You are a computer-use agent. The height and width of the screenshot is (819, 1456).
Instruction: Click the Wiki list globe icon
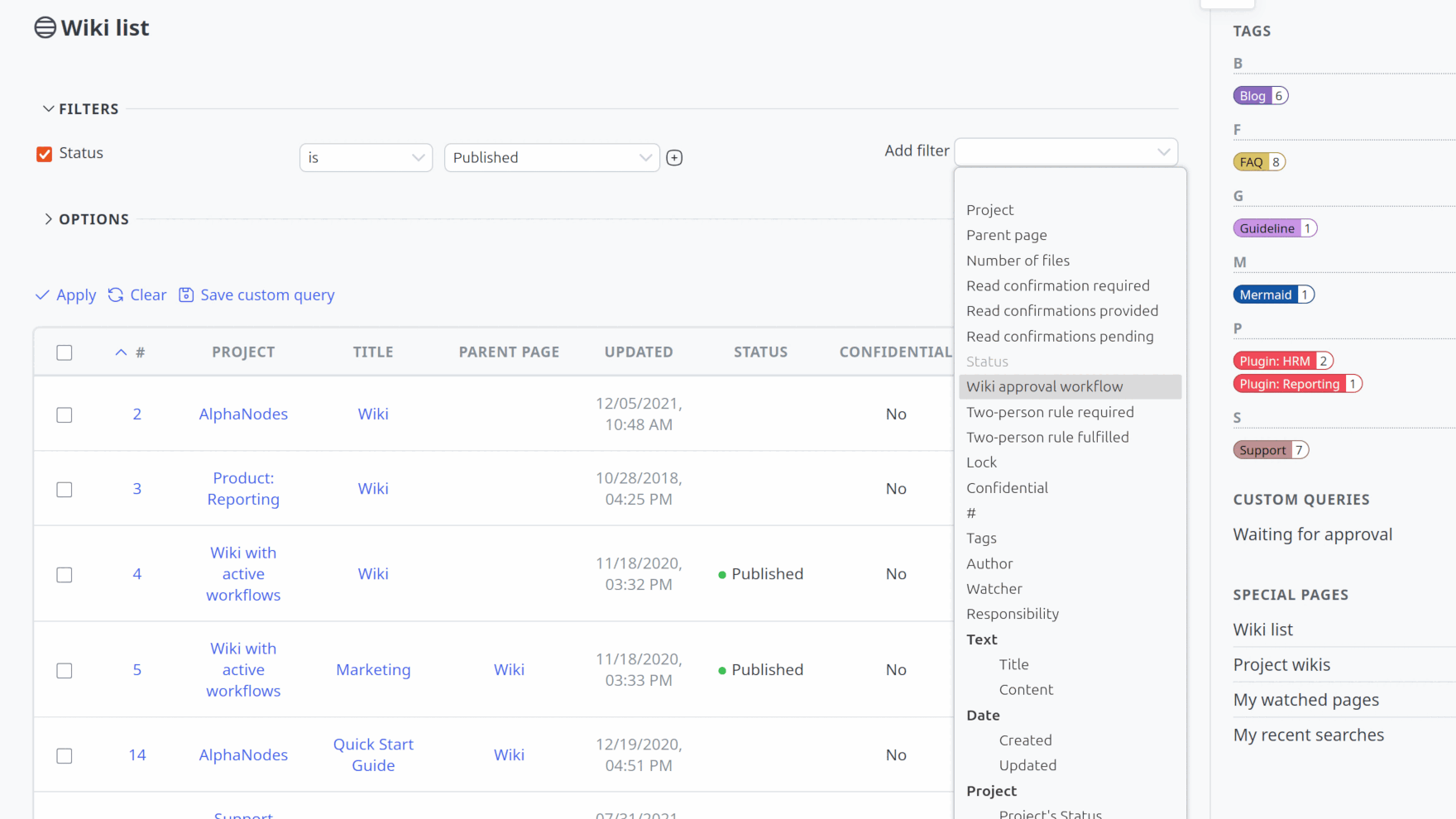[x=45, y=27]
